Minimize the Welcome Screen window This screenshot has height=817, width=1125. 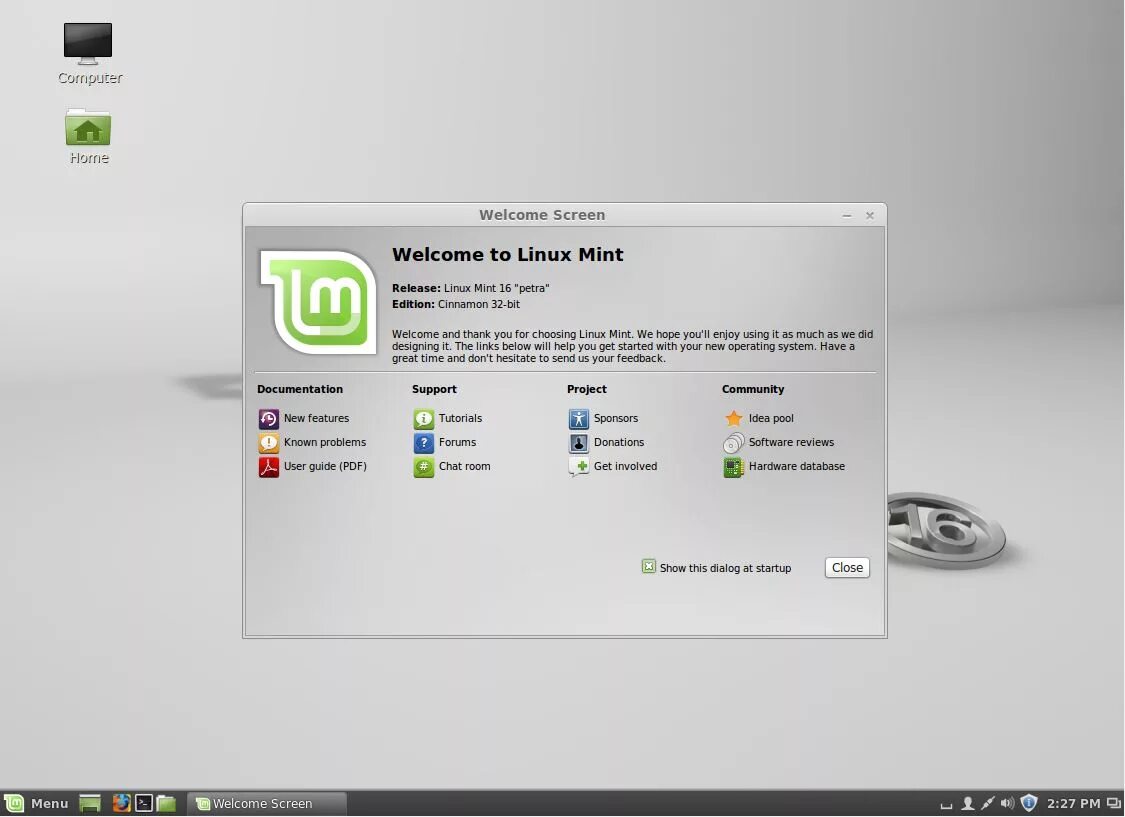tap(847, 215)
